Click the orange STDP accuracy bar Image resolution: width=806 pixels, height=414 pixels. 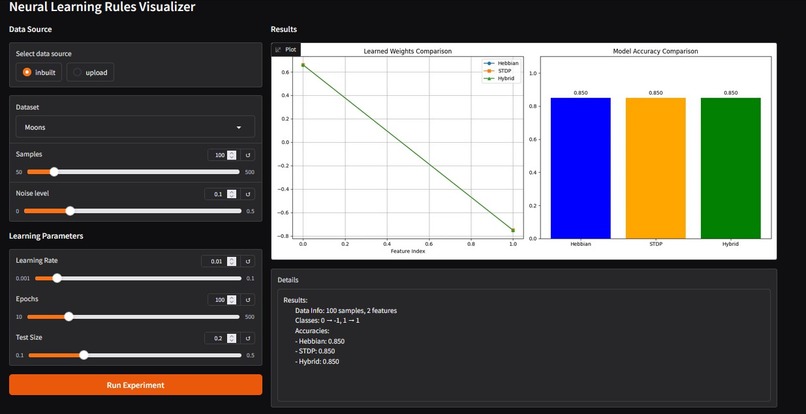tap(655, 168)
